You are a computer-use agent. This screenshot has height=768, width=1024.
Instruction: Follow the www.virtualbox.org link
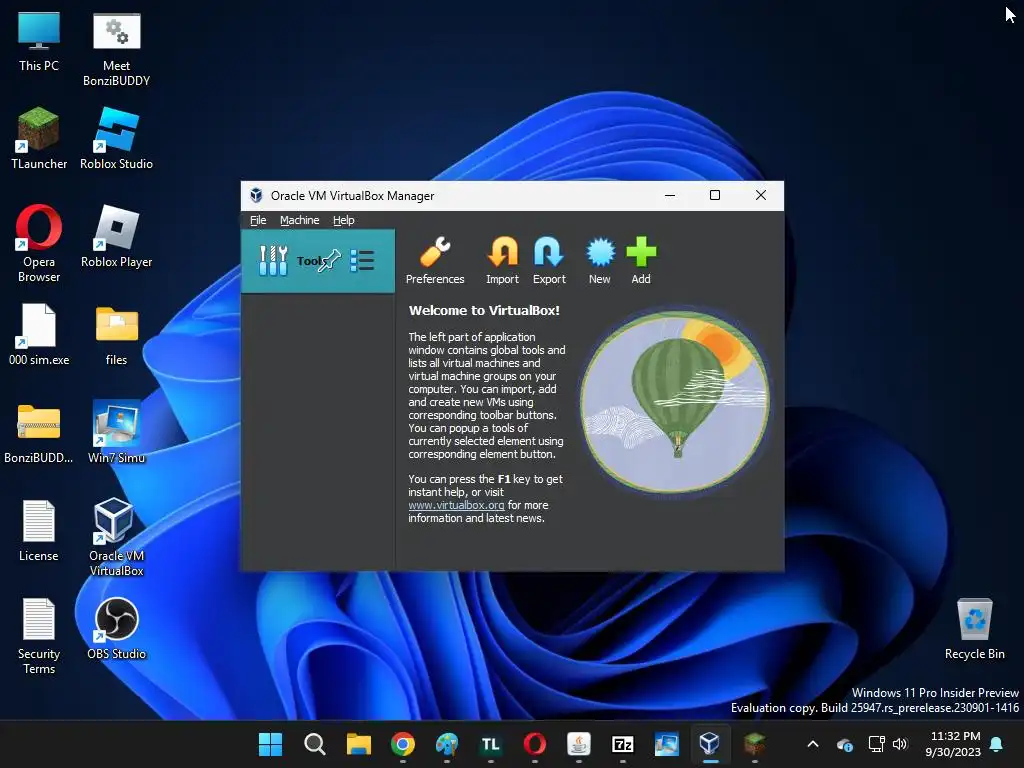coord(456,505)
